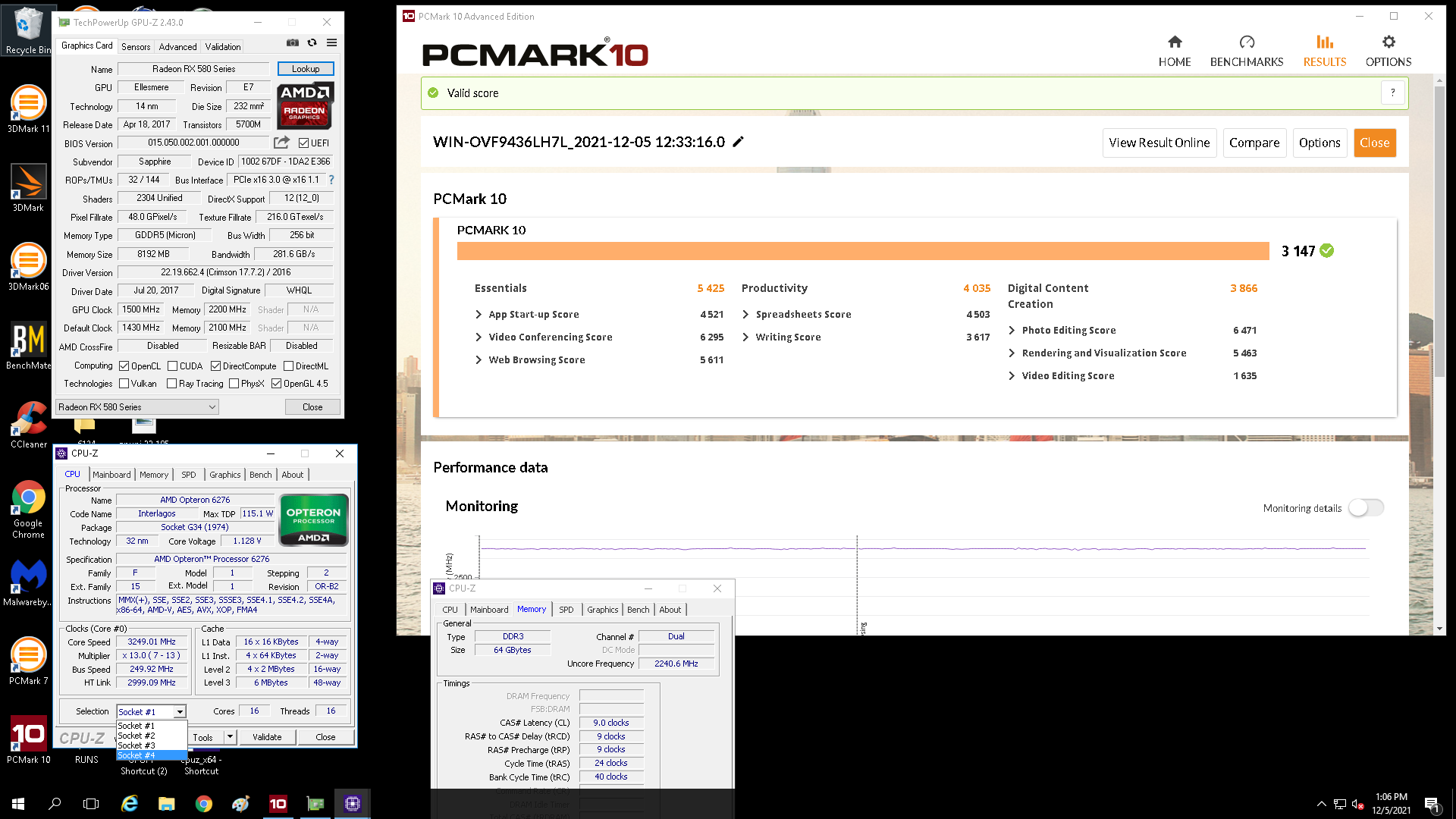Open Google Chrome desktop shortcut
Screen dimensions: 1456x819
(28, 509)
